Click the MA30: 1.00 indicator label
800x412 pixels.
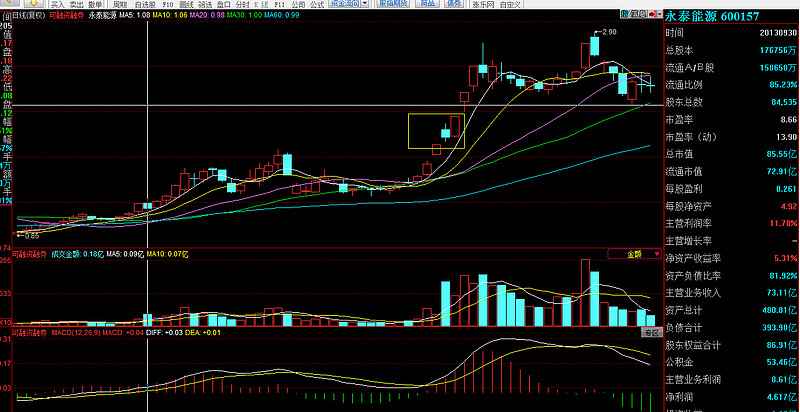tap(244, 15)
